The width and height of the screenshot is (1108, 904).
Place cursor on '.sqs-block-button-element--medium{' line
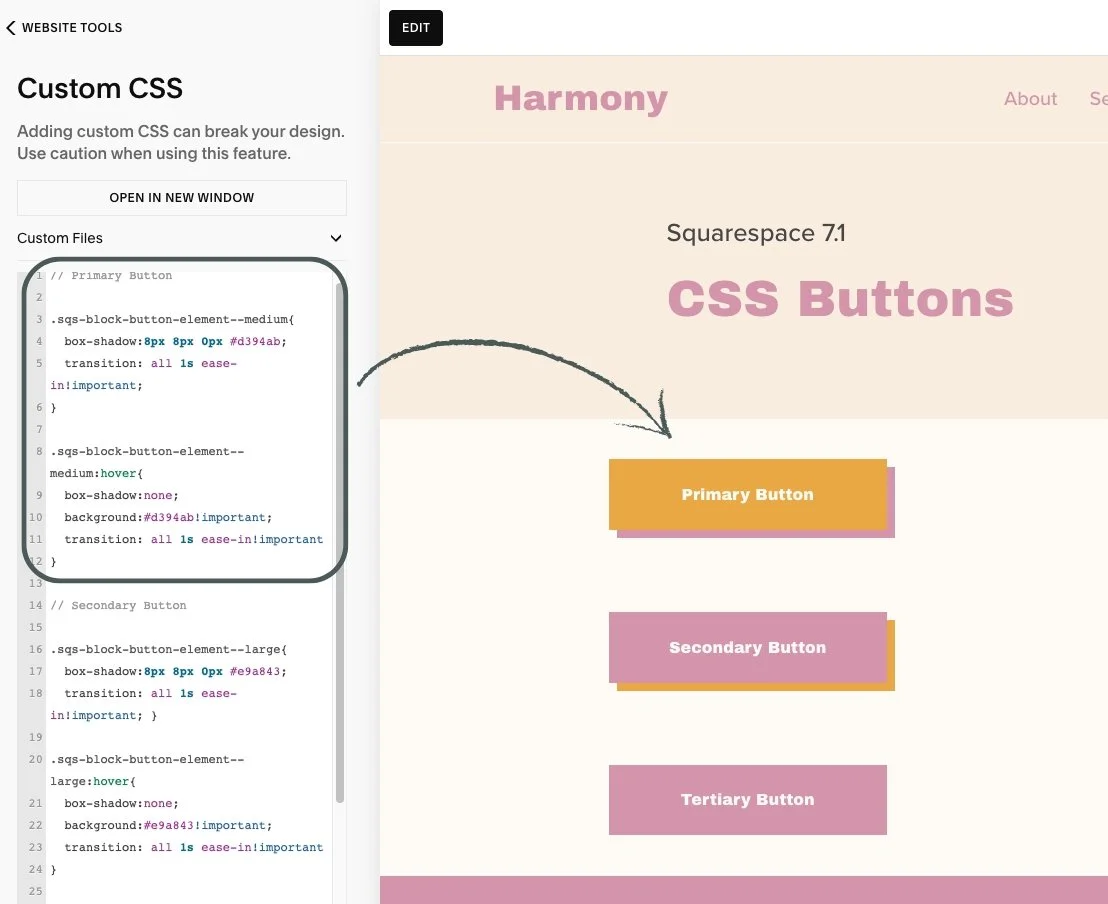coord(172,319)
